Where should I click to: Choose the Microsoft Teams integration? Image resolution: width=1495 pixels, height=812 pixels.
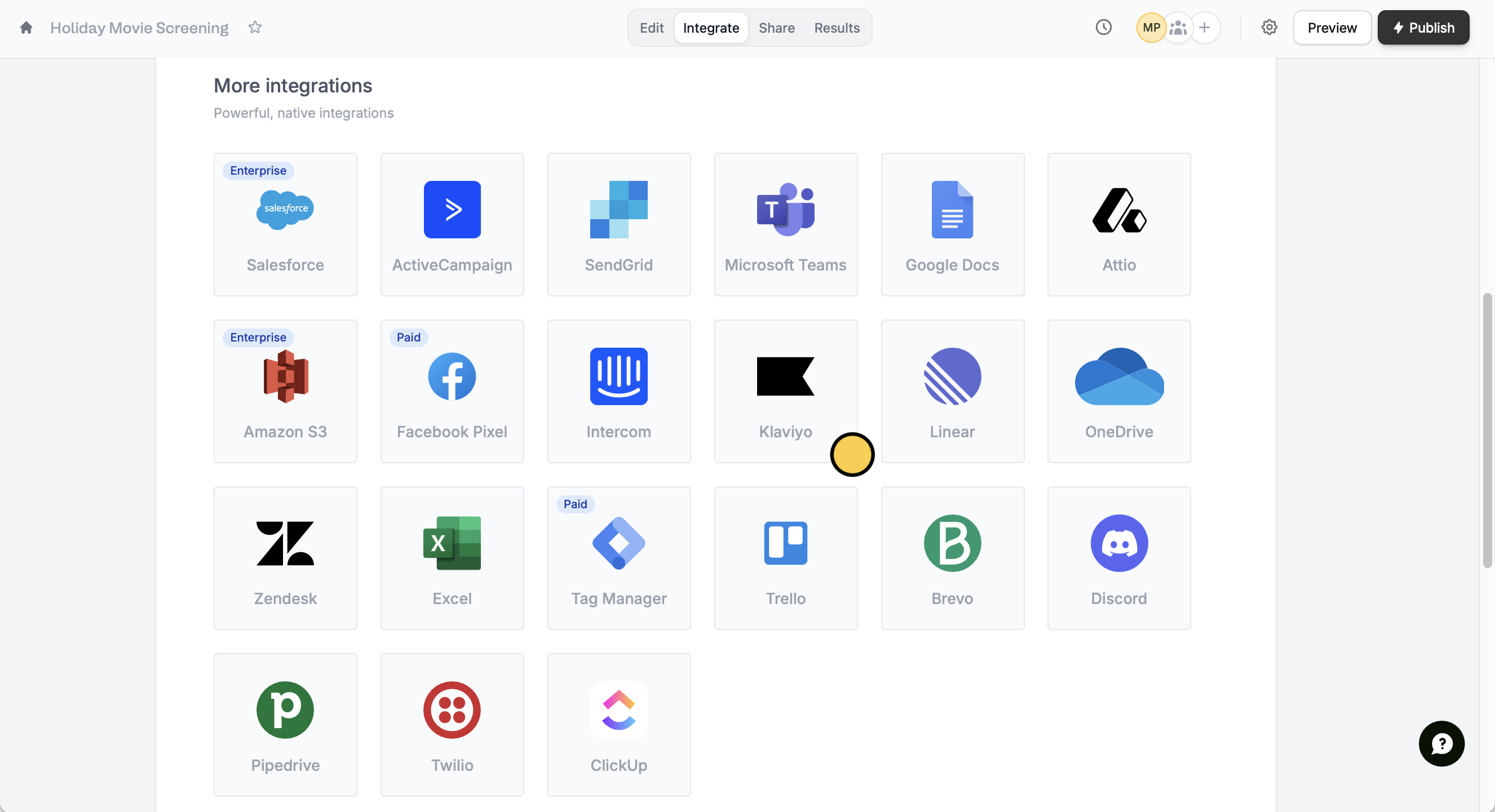click(785, 224)
